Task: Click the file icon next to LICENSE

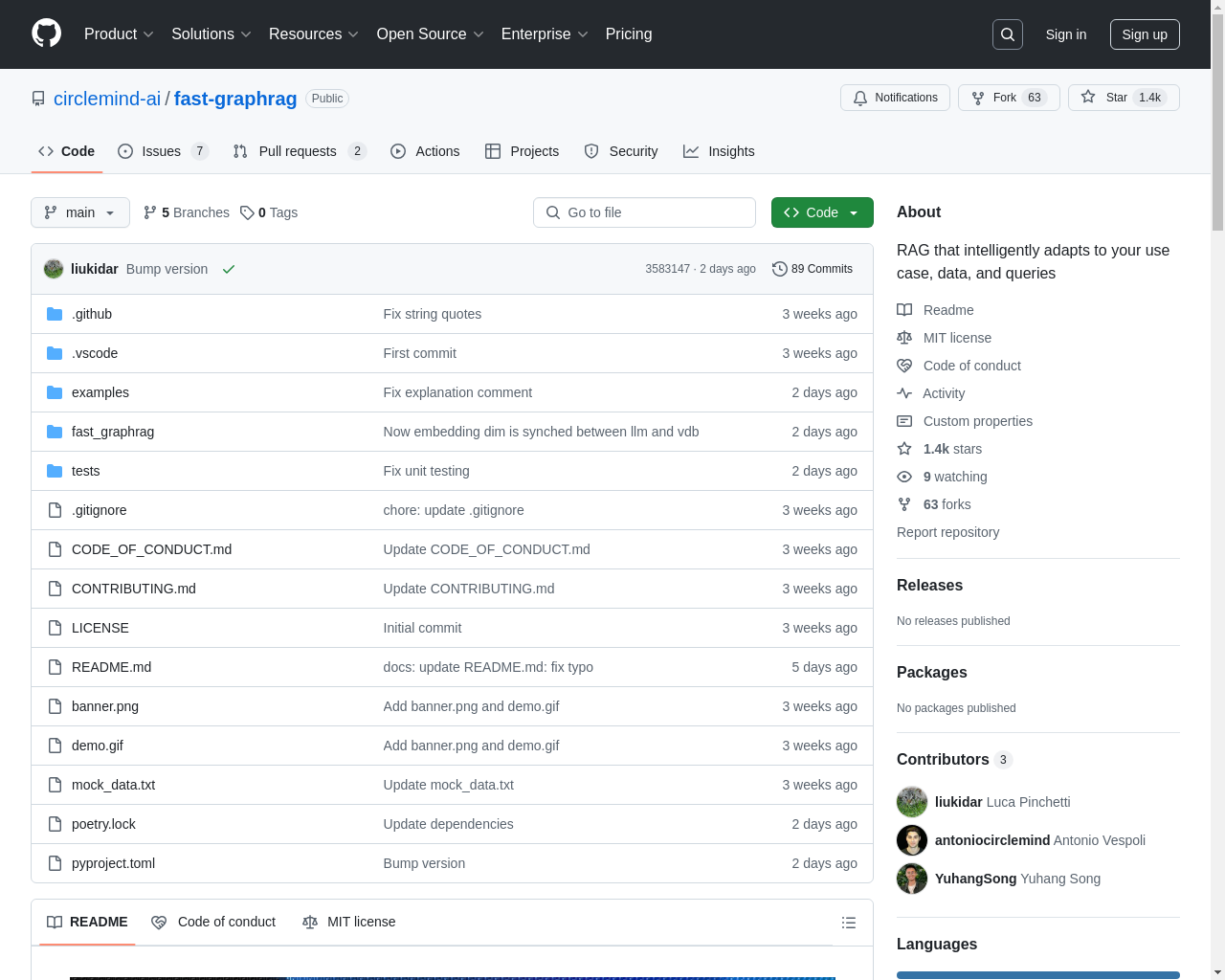Action: [x=55, y=628]
